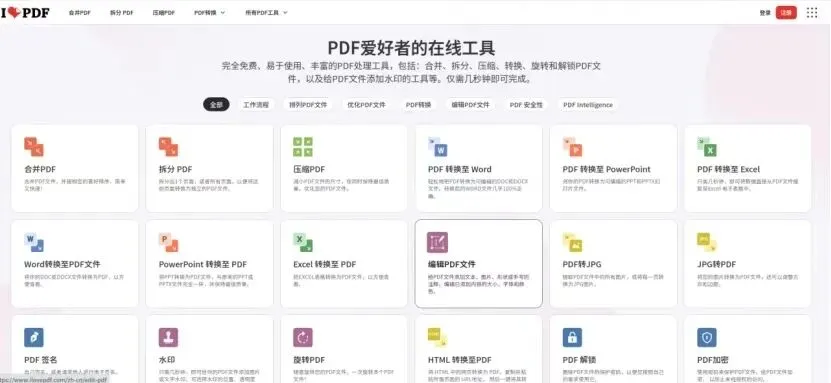This screenshot has width=831, height=383.
Task: Open the PDF加密 card title
Action: click(x=713, y=360)
